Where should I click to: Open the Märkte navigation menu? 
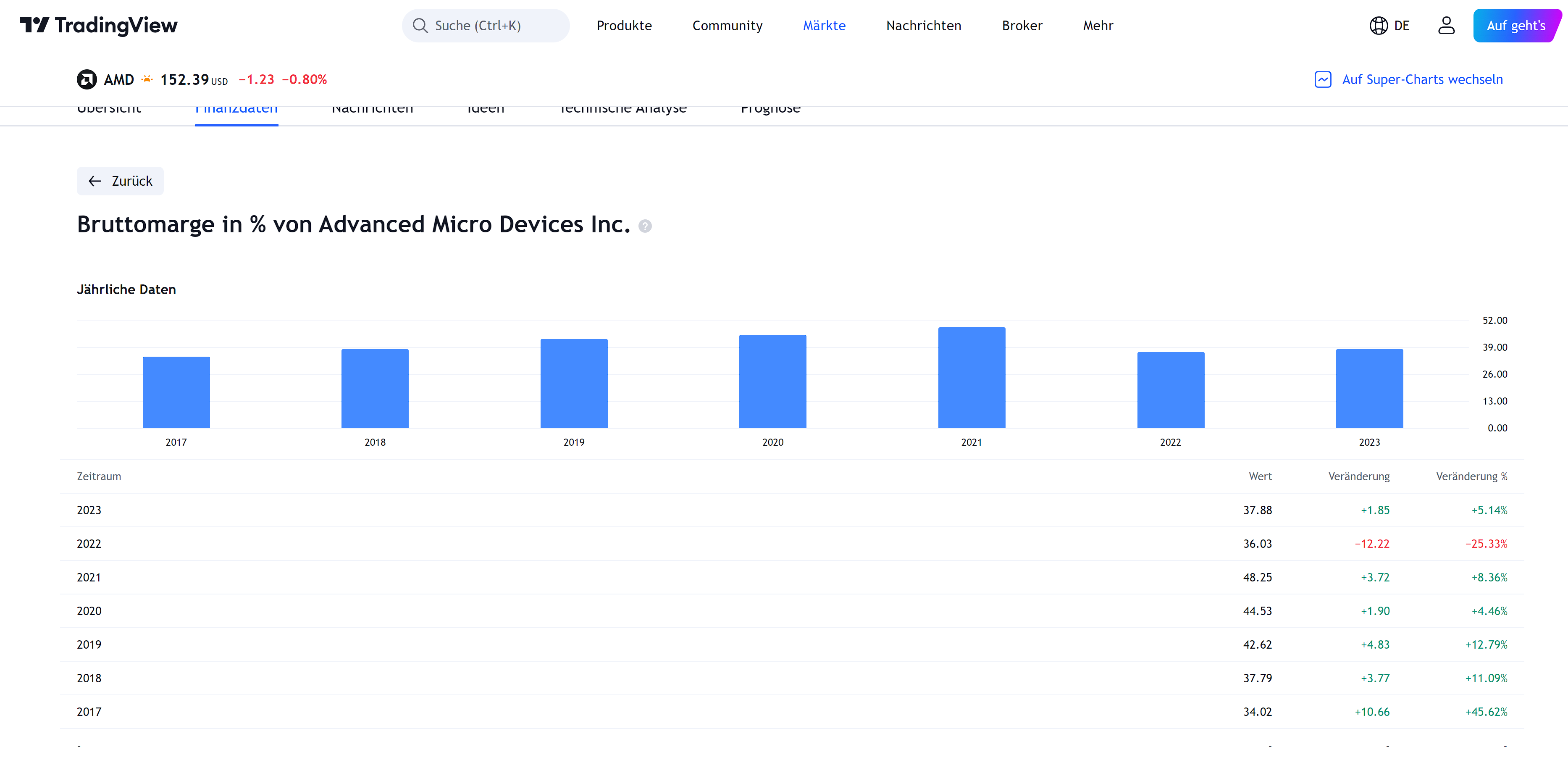[824, 26]
